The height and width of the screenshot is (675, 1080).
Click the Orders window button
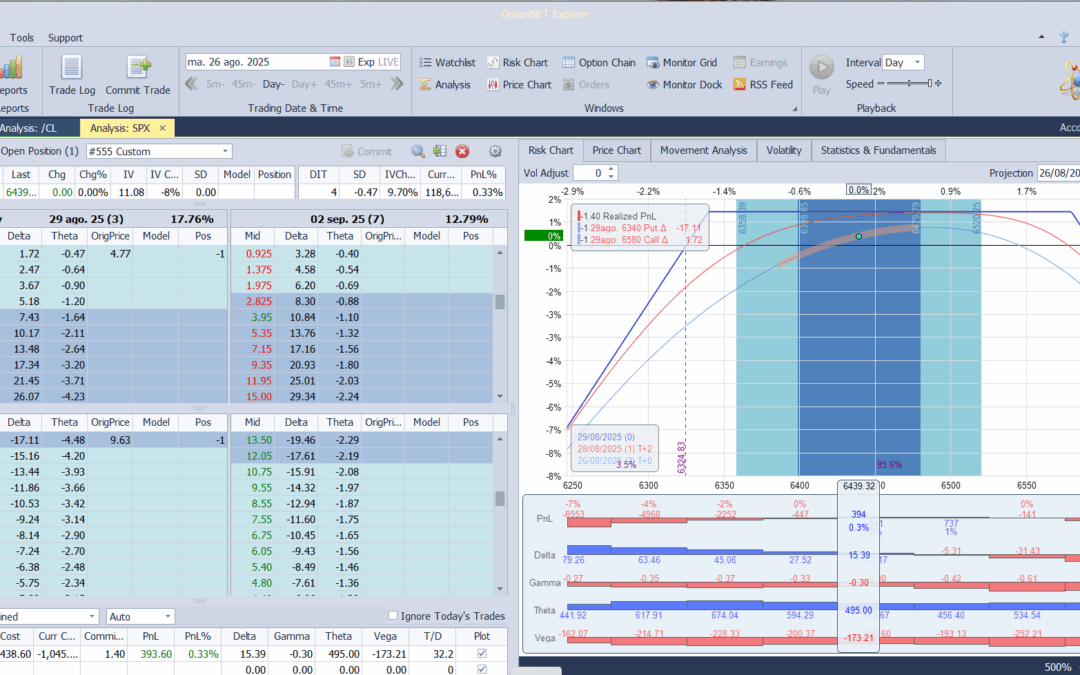point(585,85)
